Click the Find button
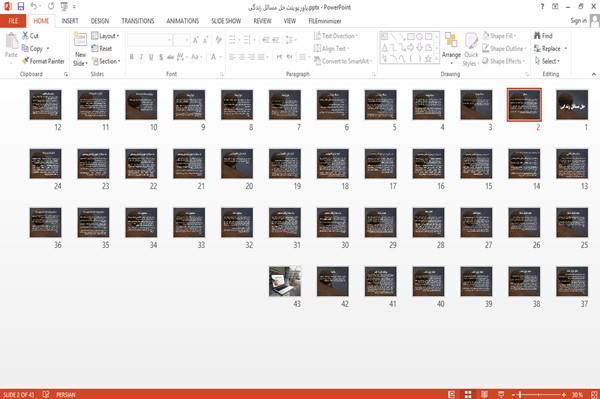 click(543, 36)
